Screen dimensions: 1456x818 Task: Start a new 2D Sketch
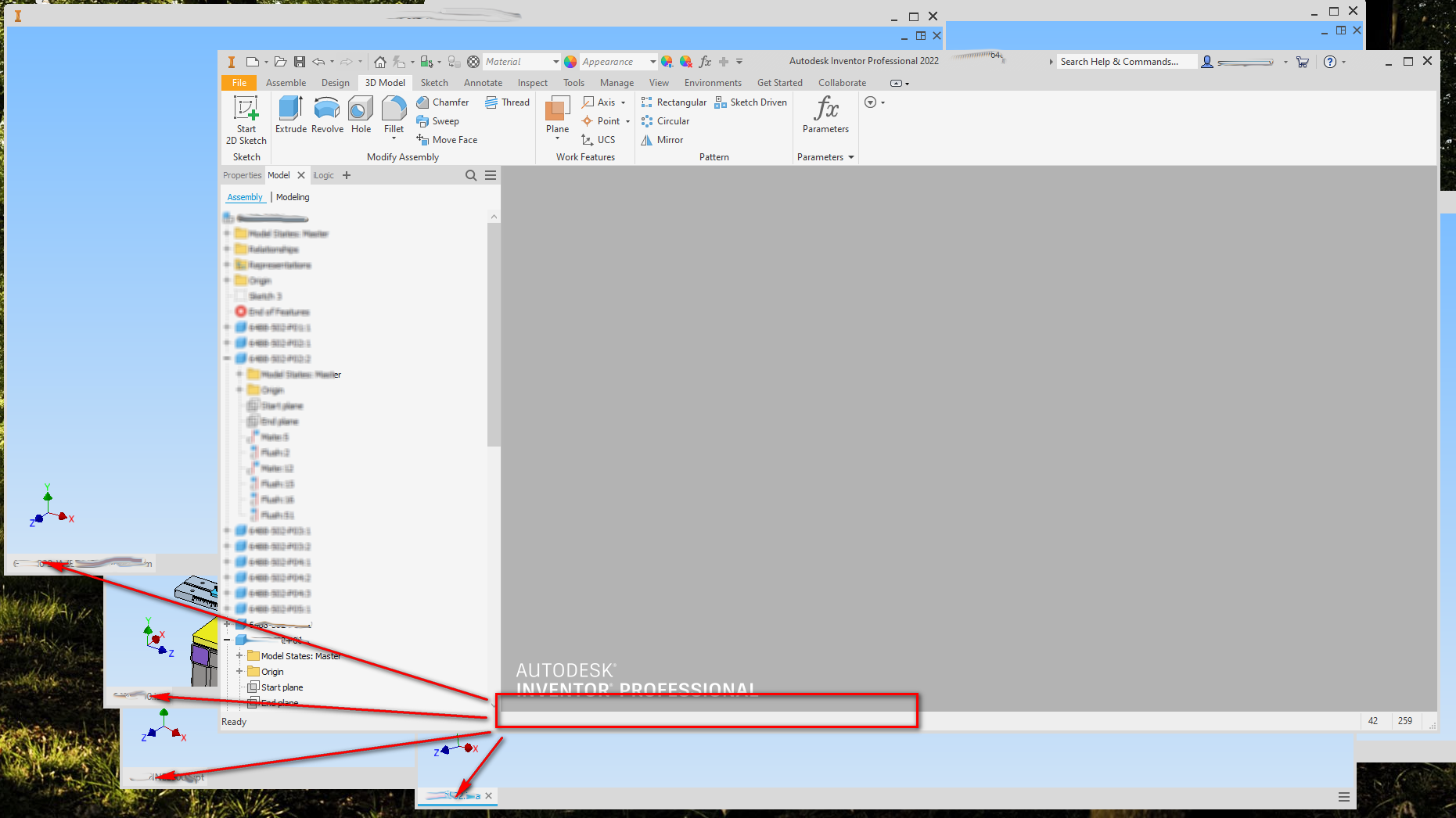245,117
